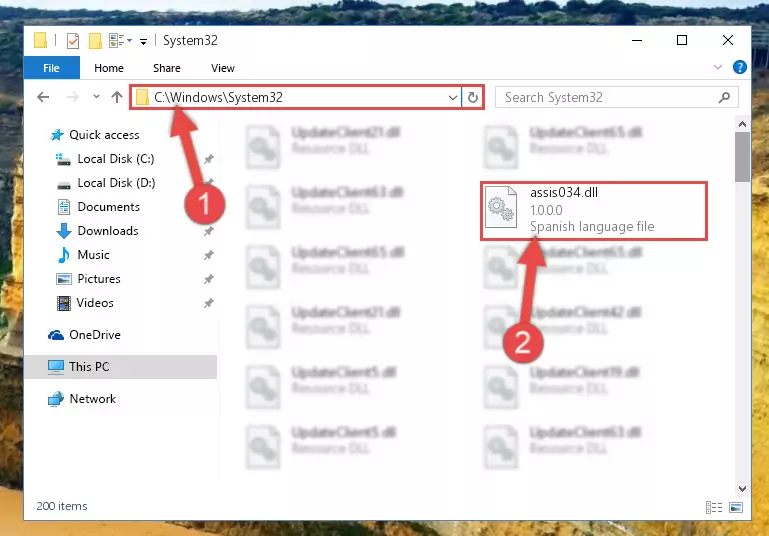769x536 pixels.
Task: Minimize the System32 window
Action: coord(637,40)
